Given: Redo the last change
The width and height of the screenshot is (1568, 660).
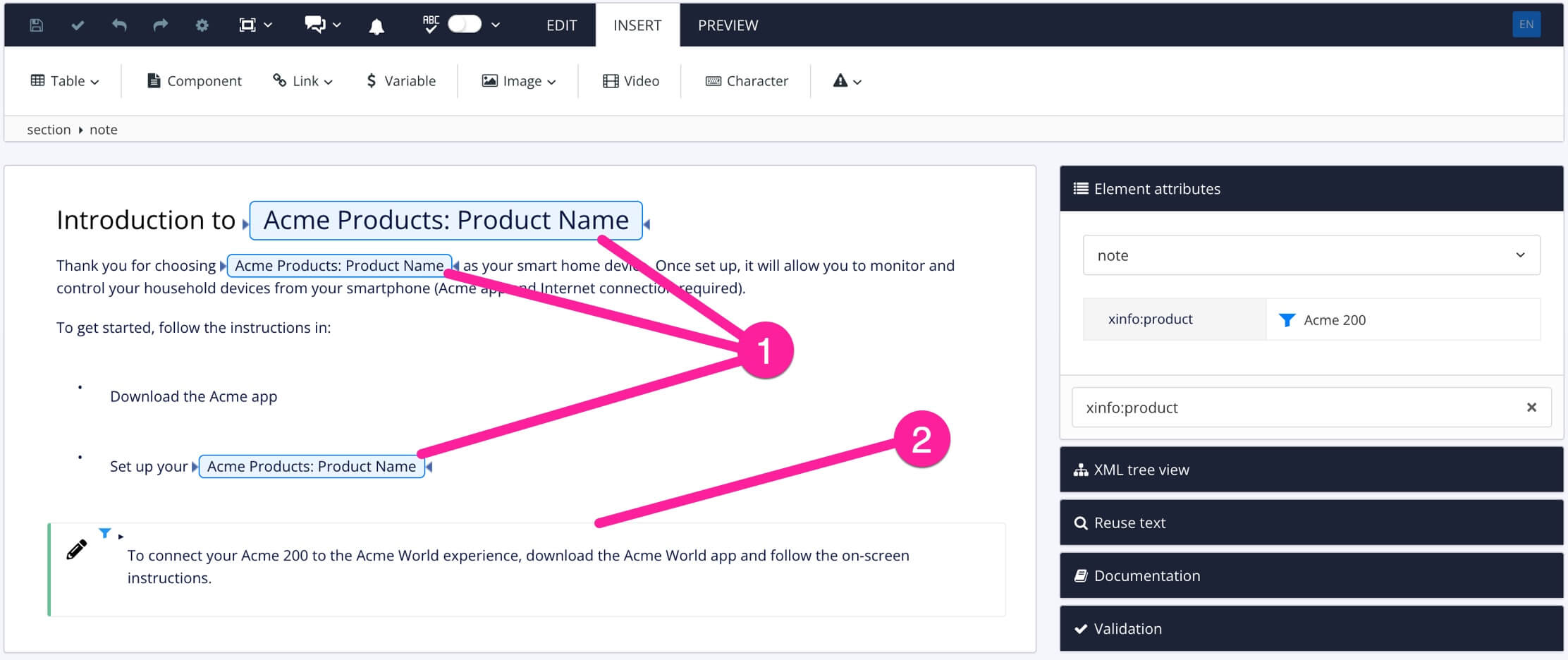Looking at the screenshot, I should tap(160, 25).
